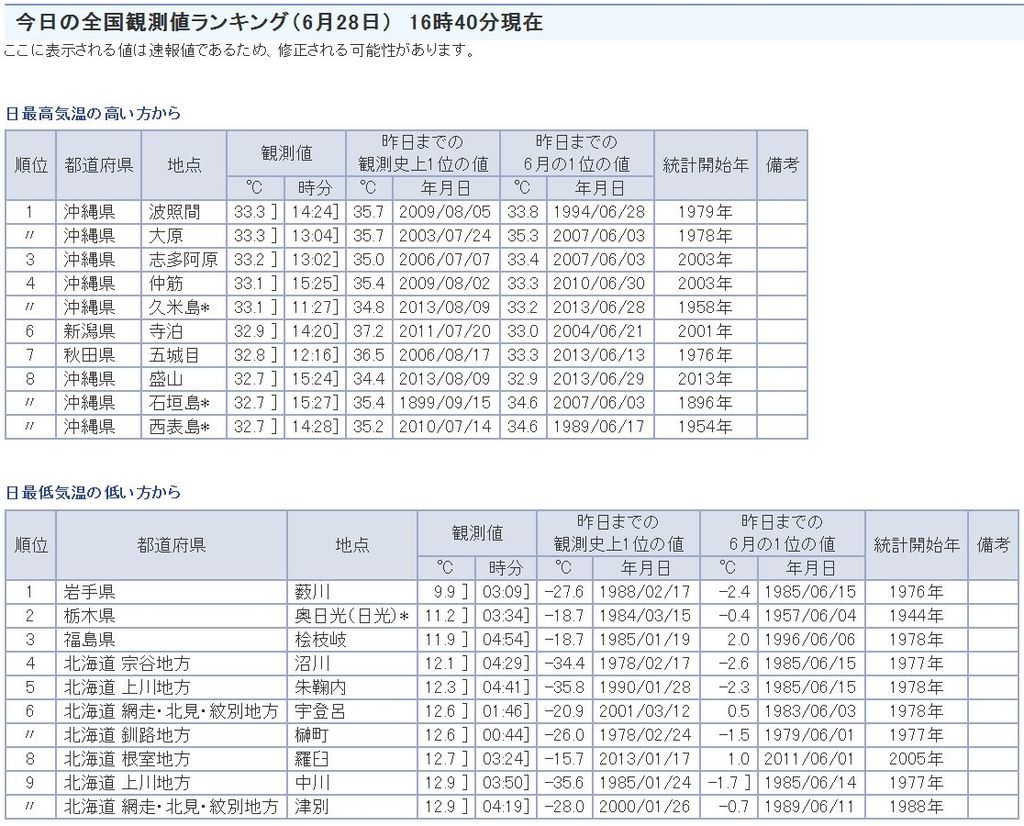1024x826 pixels.
Task: Click the 栃木県 prefecture cell
Action: 90,615
